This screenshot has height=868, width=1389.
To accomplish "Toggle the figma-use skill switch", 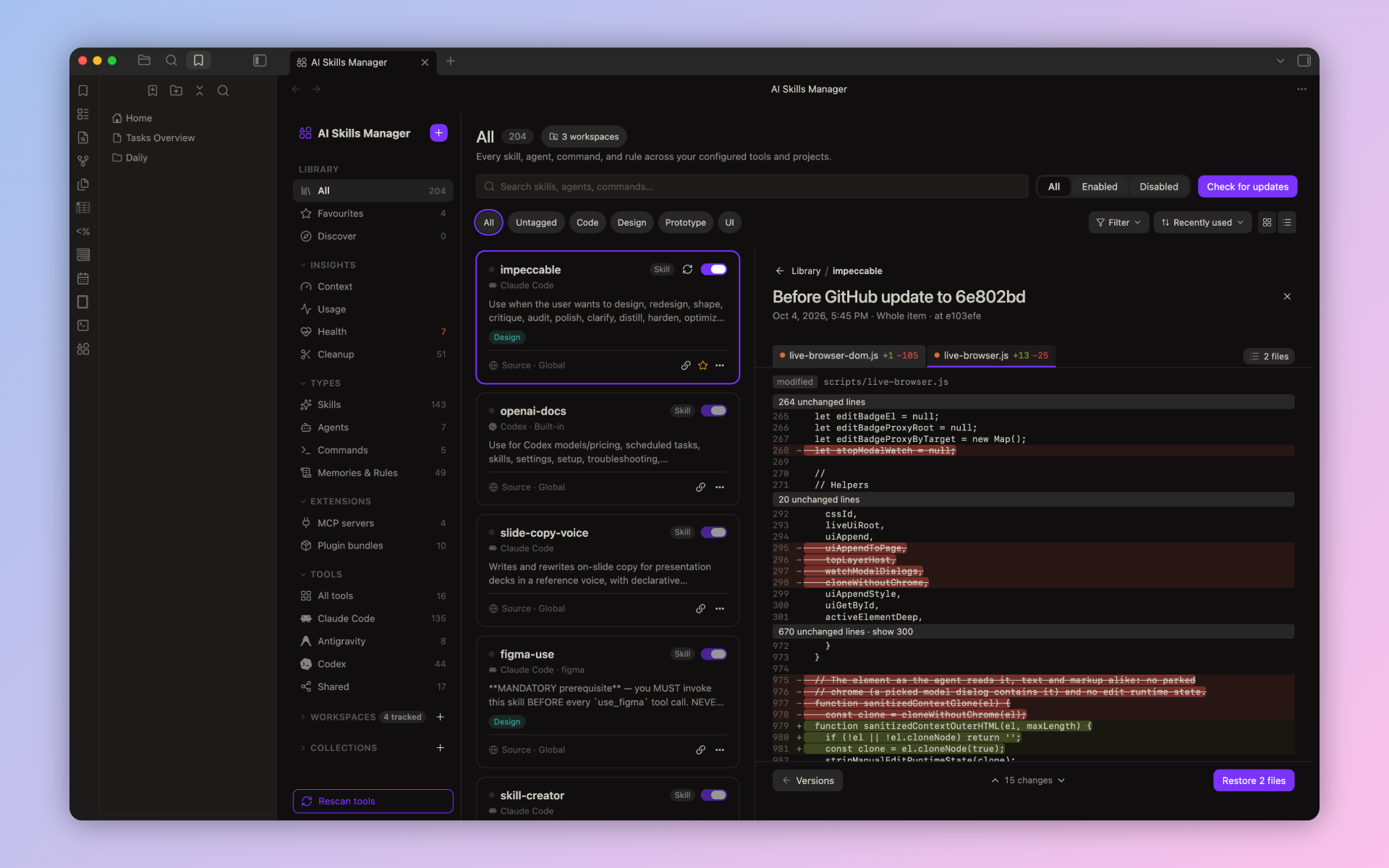I will [714, 654].
